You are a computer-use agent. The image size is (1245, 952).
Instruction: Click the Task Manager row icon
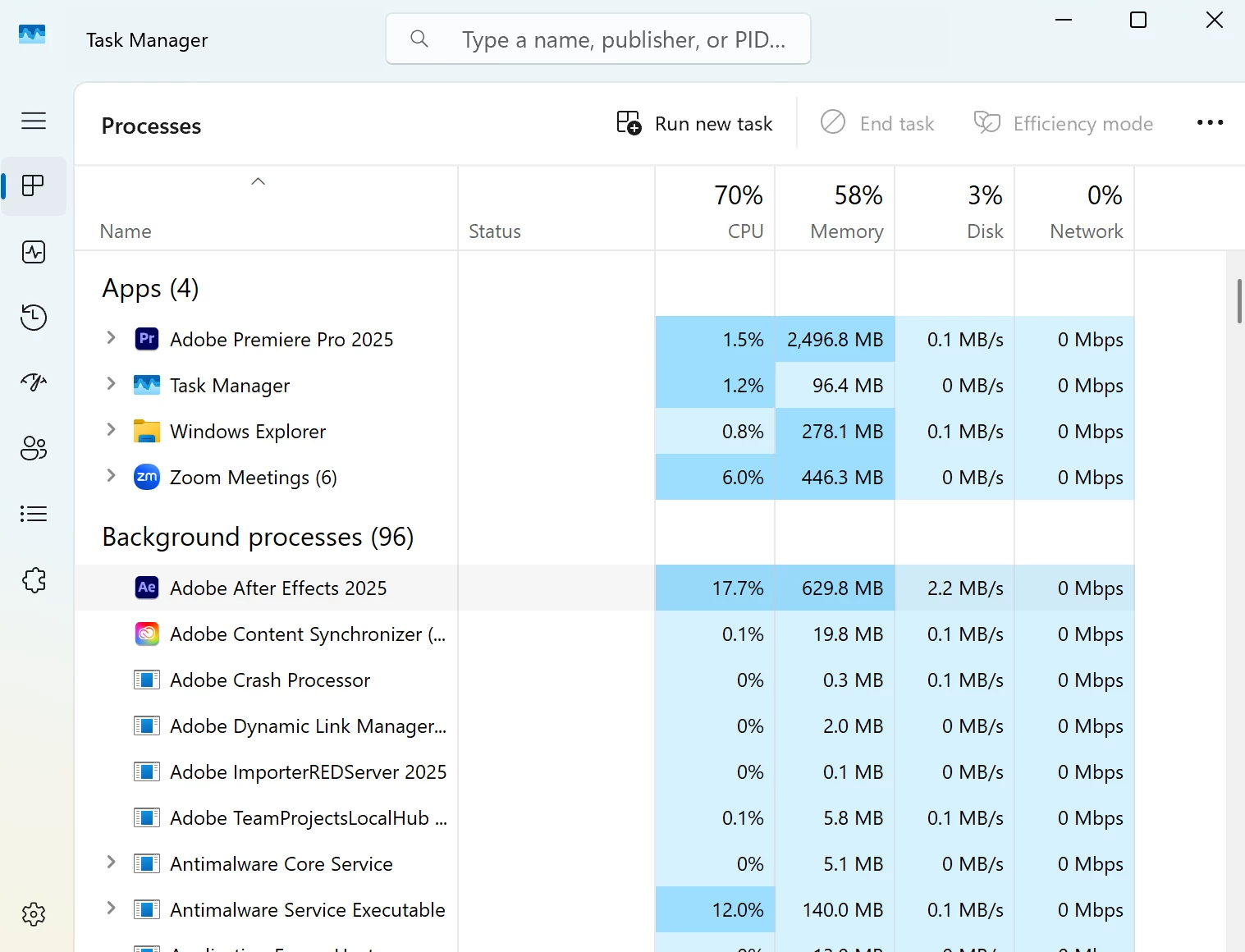pyautogui.click(x=147, y=385)
